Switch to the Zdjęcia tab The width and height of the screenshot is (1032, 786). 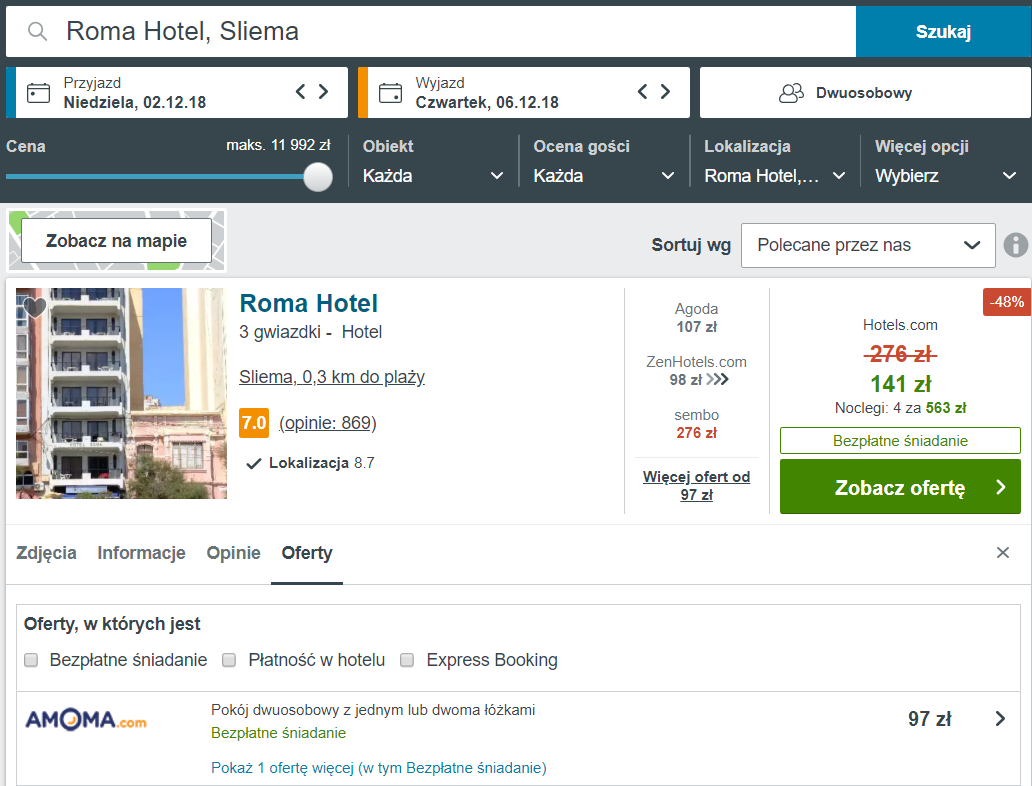coord(46,553)
